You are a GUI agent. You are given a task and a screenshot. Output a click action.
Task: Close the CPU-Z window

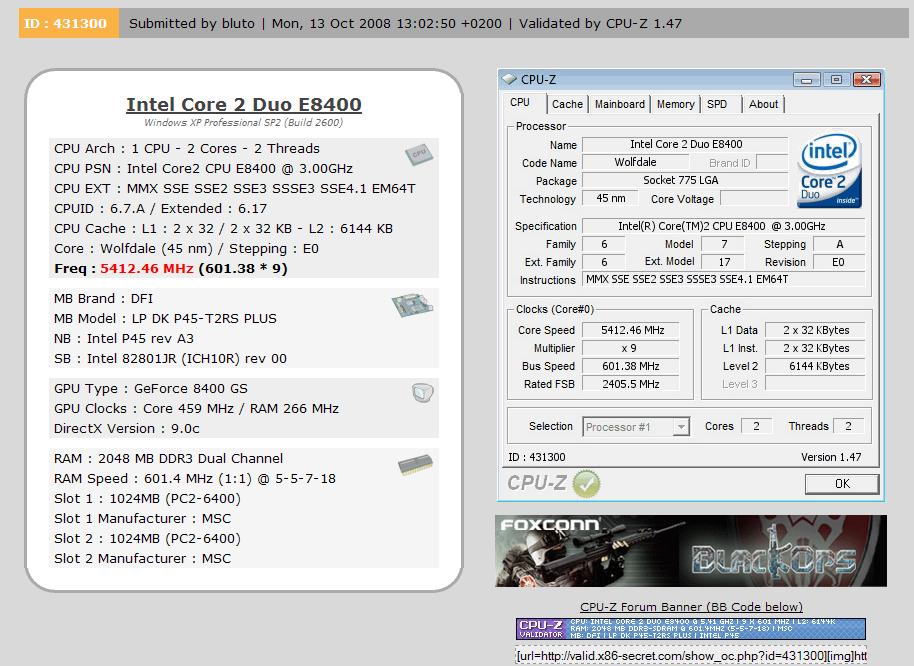[x=866, y=79]
